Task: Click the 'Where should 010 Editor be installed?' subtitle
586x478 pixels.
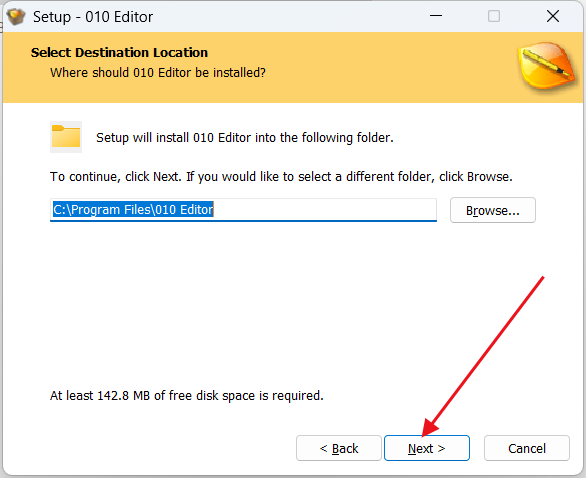Action: (x=158, y=73)
